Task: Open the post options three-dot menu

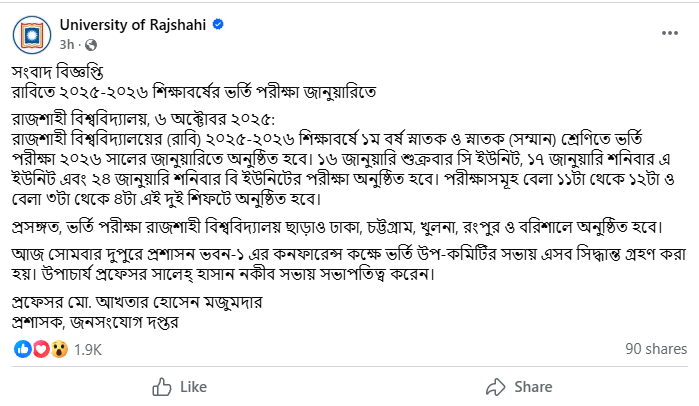Action: point(666,33)
